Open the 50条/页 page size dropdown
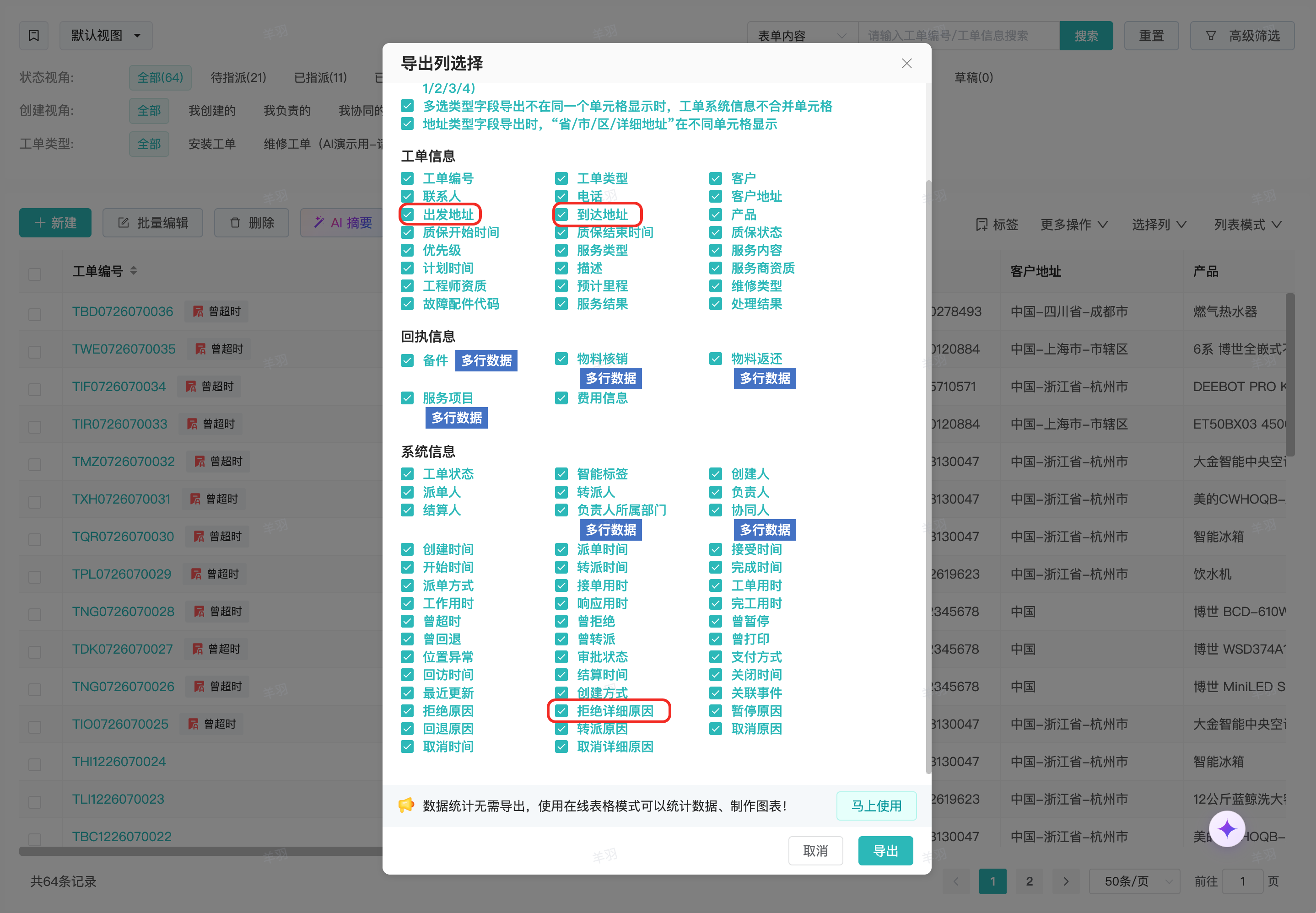Screen dimensions: 1316x913 pos(1134,881)
